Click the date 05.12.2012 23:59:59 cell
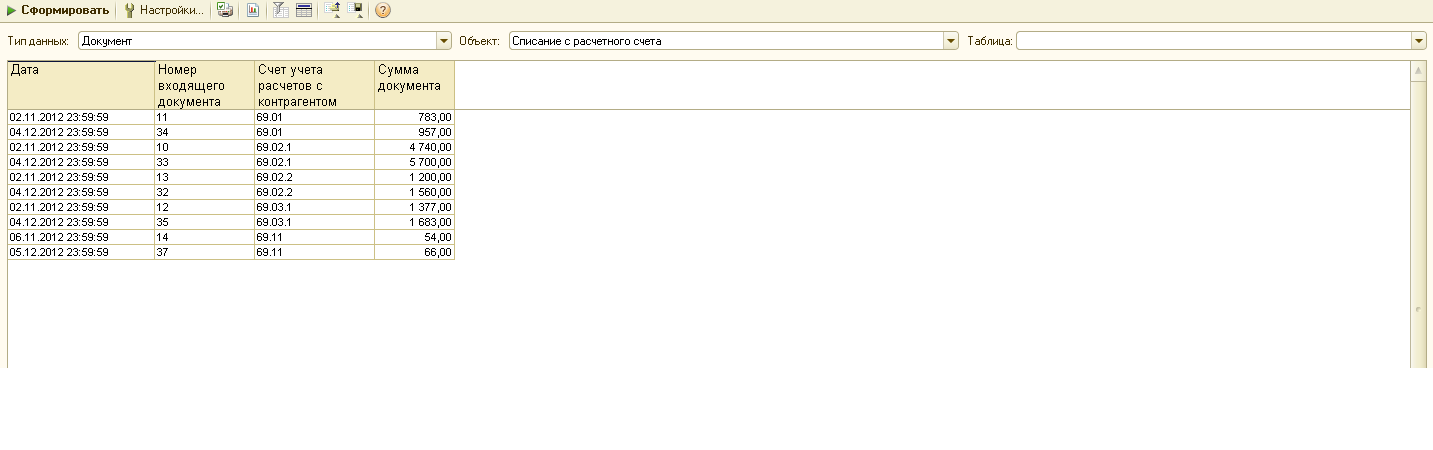The image size is (1433, 450). coord(81,252)
